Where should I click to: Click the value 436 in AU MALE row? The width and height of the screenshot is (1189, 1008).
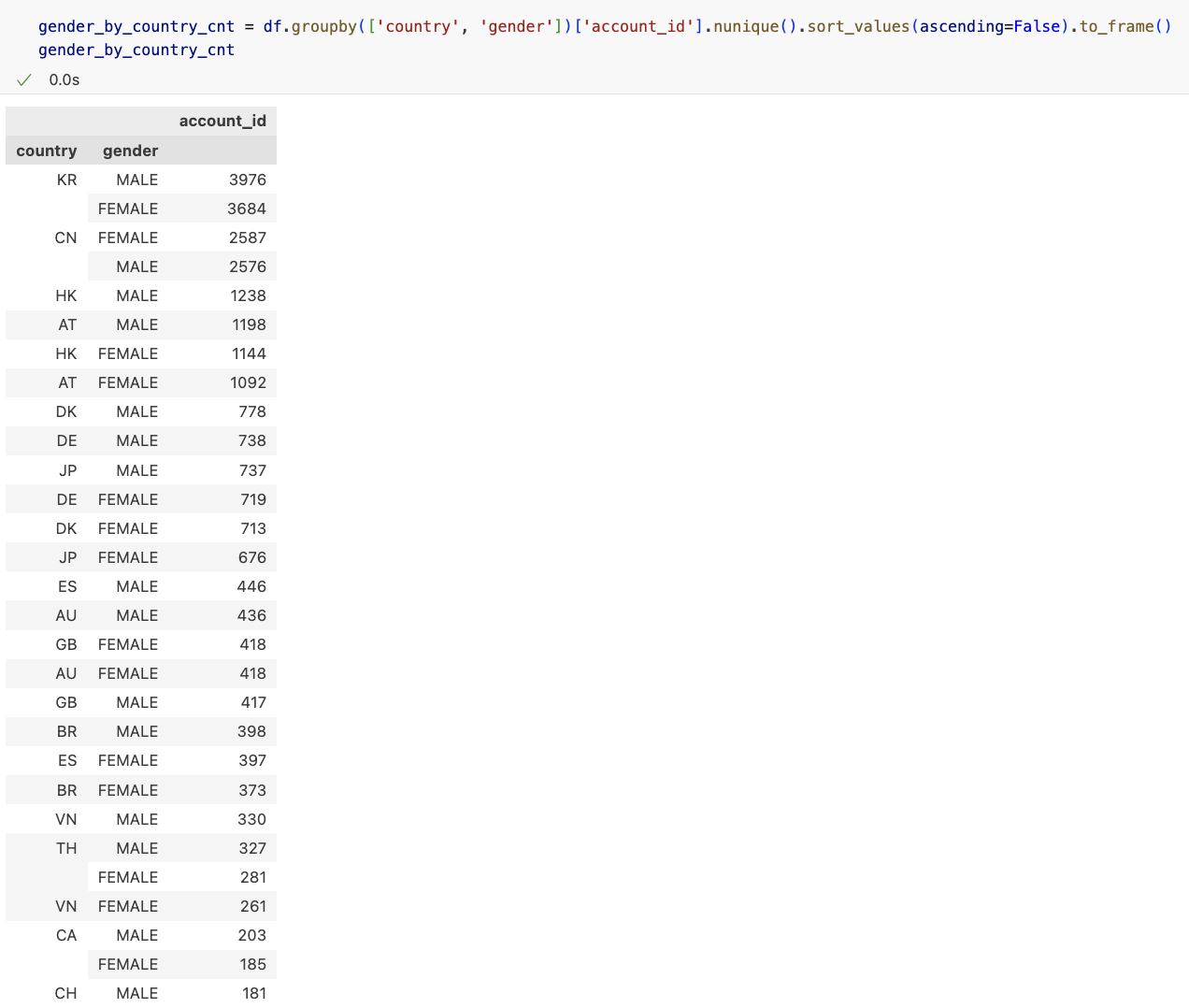coord(251,615)
